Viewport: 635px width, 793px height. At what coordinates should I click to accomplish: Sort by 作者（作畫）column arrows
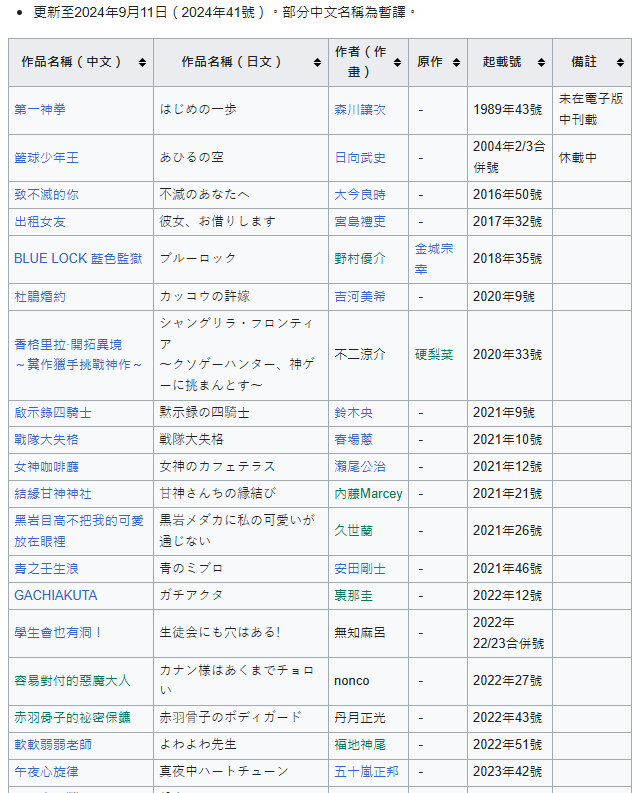tap(397, 62)
